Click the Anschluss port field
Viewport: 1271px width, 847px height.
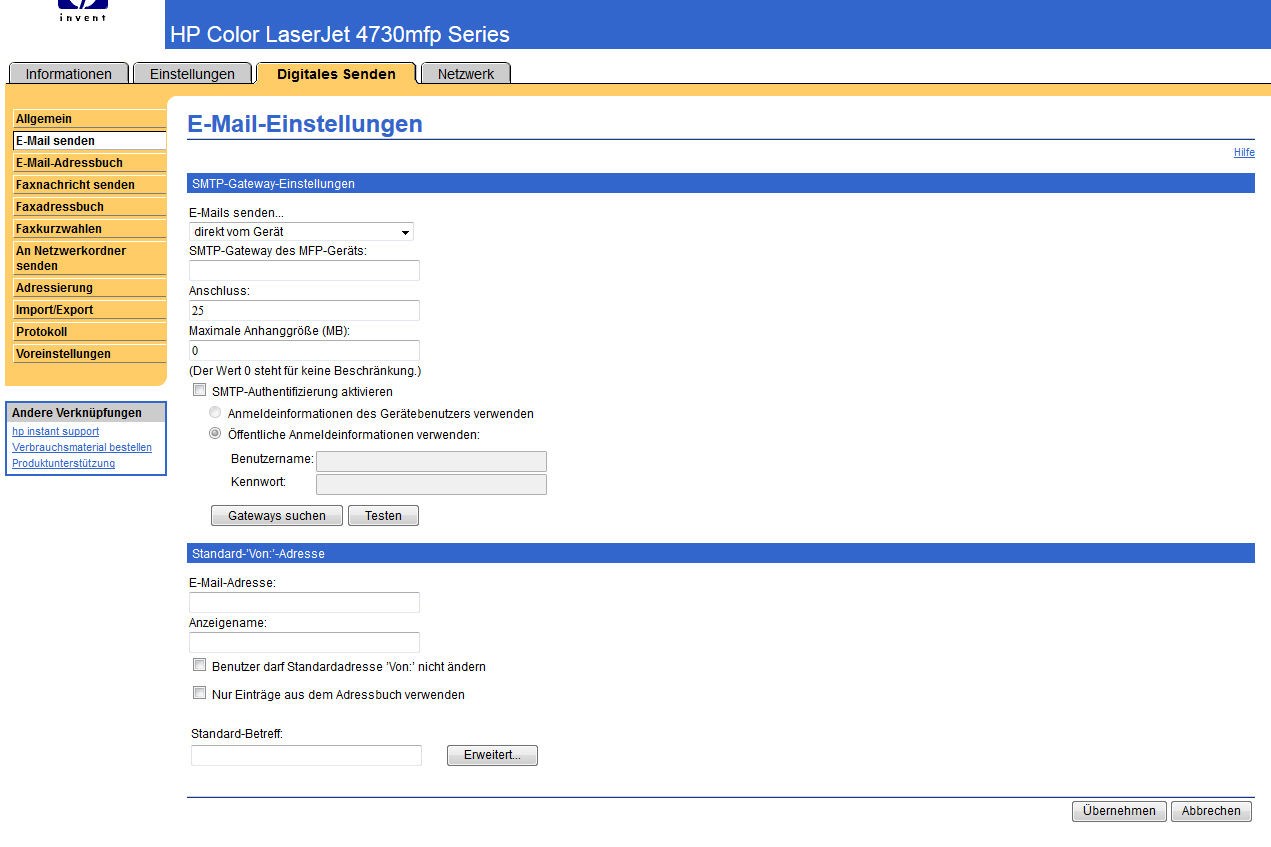[x=304, y=311]
